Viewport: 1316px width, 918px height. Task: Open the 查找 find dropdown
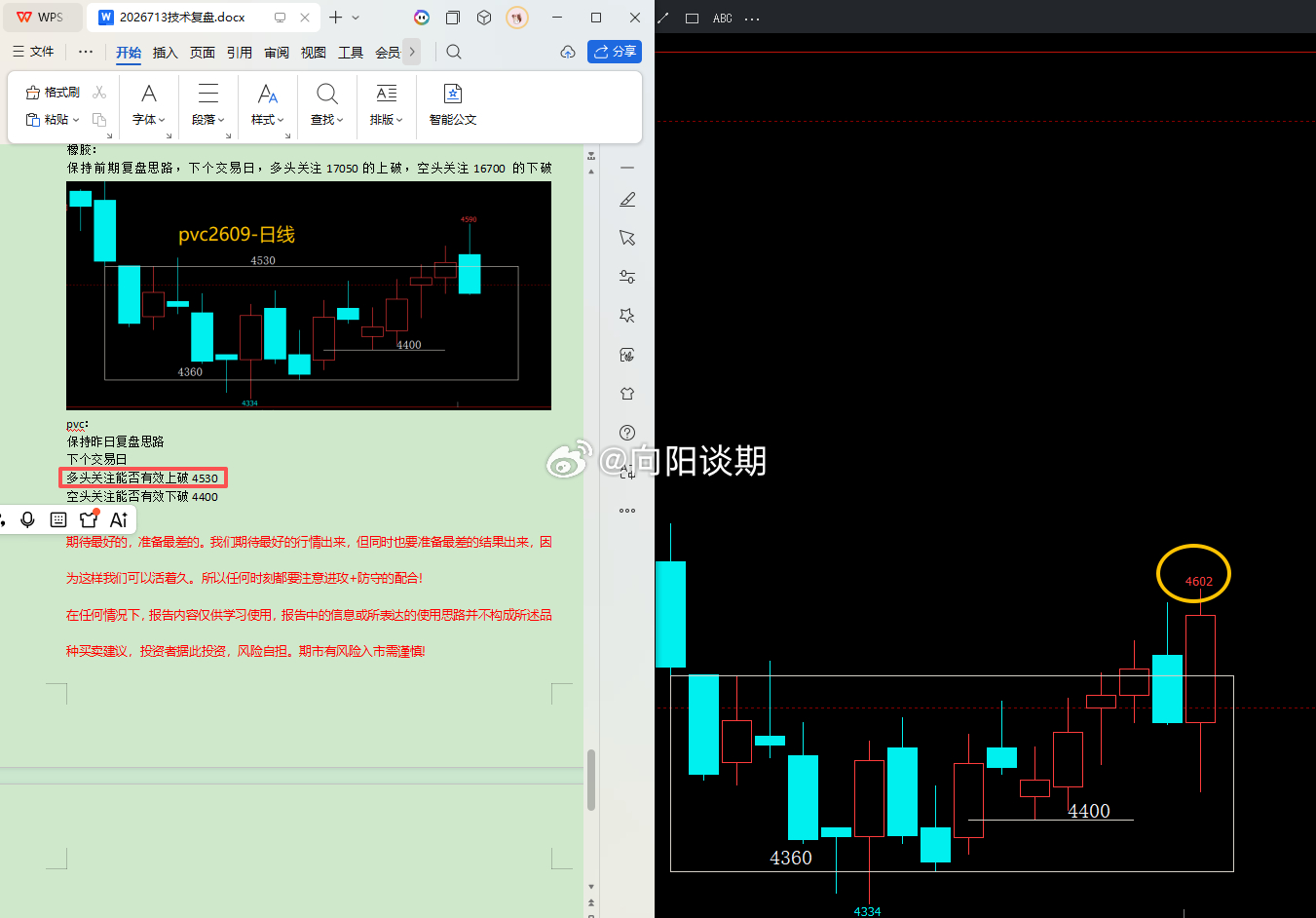click(327, 104)
